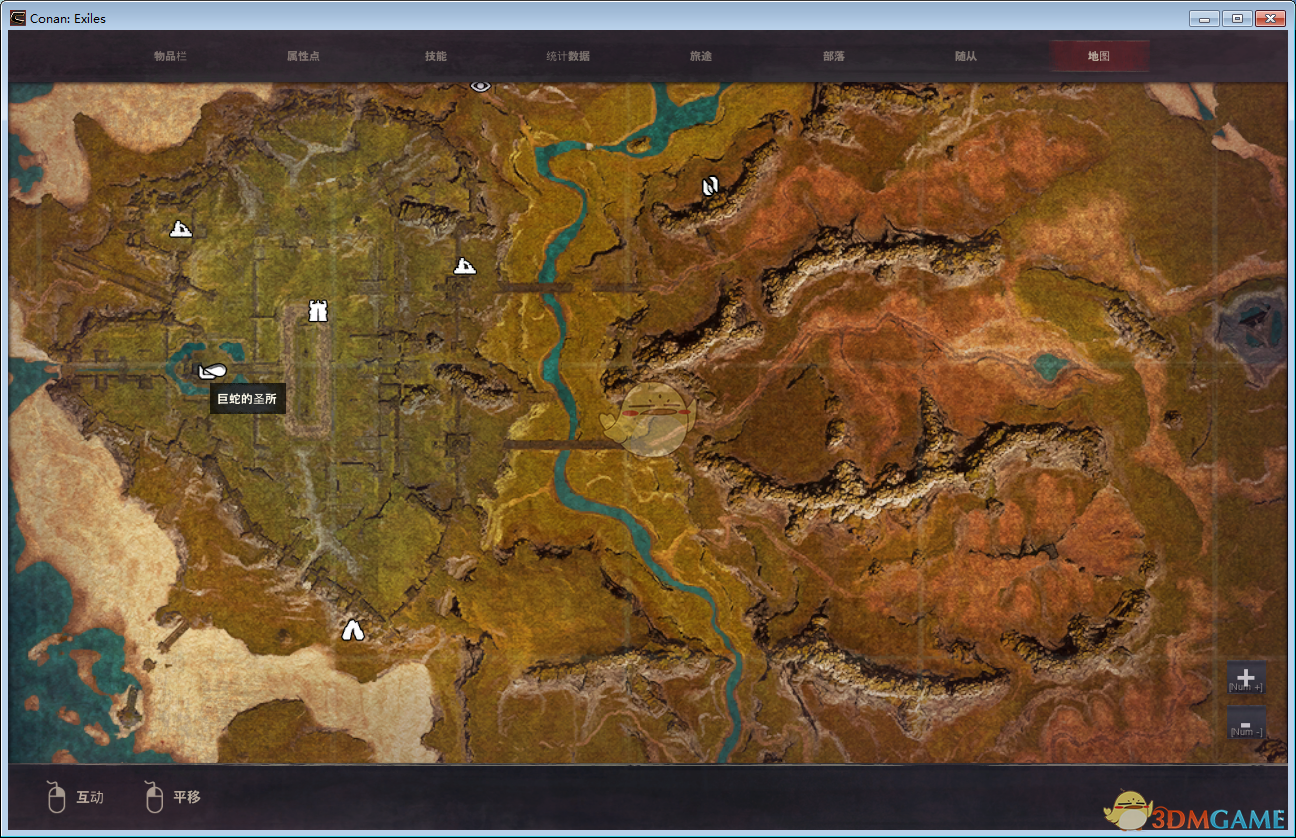Select the camp marker northwest of the tower
1296x838 pixels.
[x=180, y=229]
